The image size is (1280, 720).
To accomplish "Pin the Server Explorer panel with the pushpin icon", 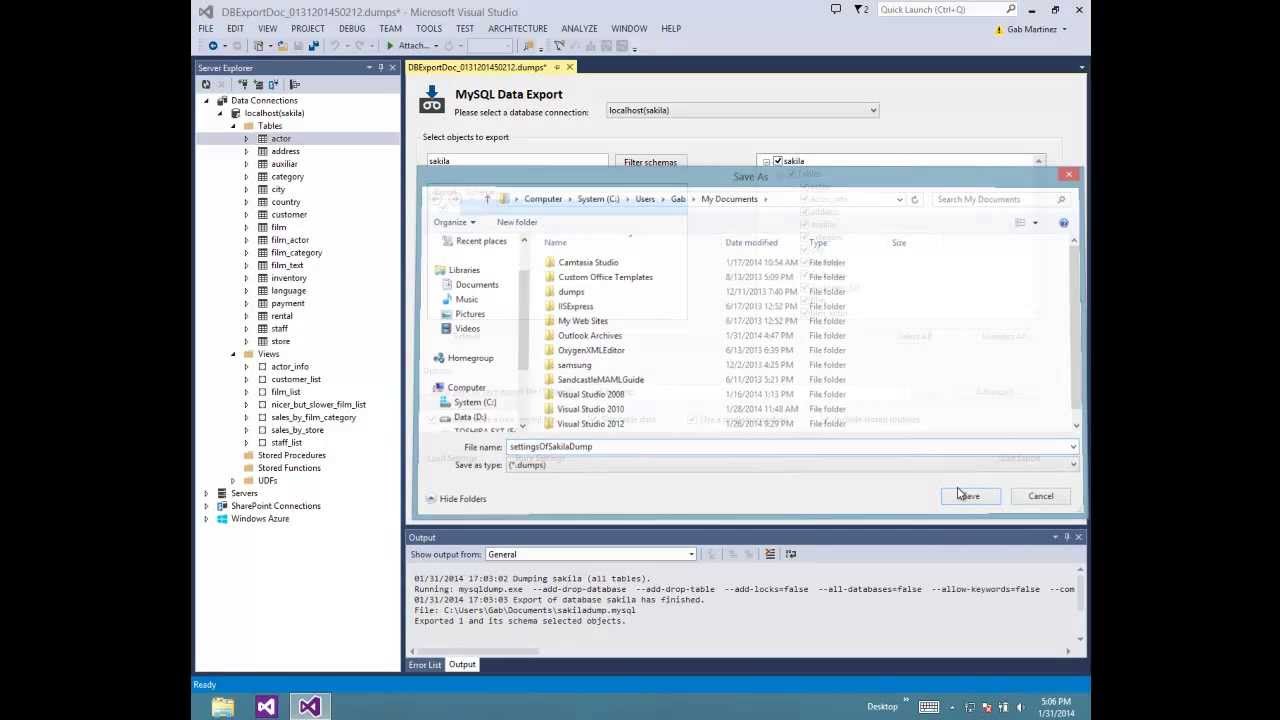I will point(380,68).
